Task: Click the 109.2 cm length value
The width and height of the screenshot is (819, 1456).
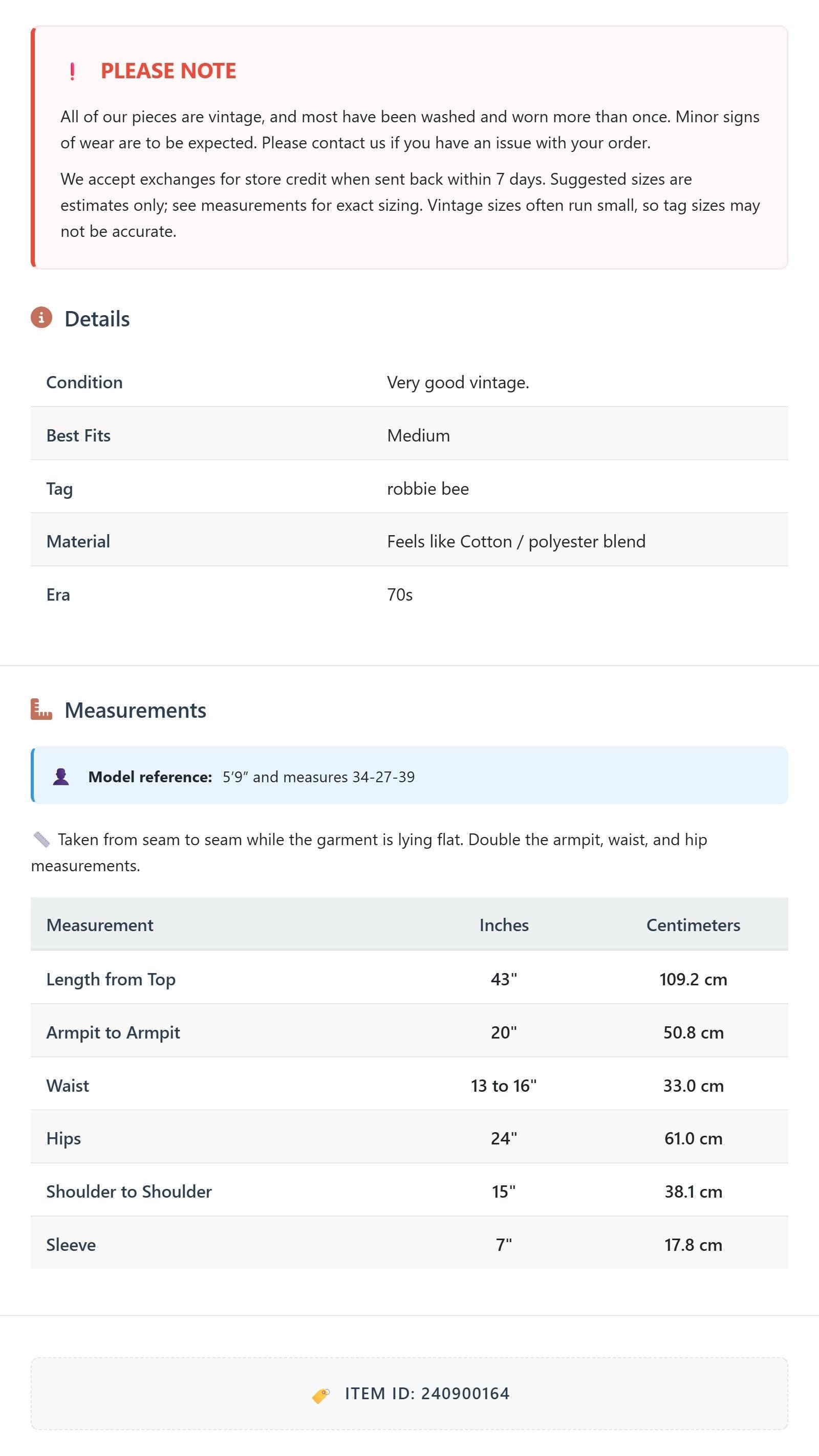Action: 694,979
